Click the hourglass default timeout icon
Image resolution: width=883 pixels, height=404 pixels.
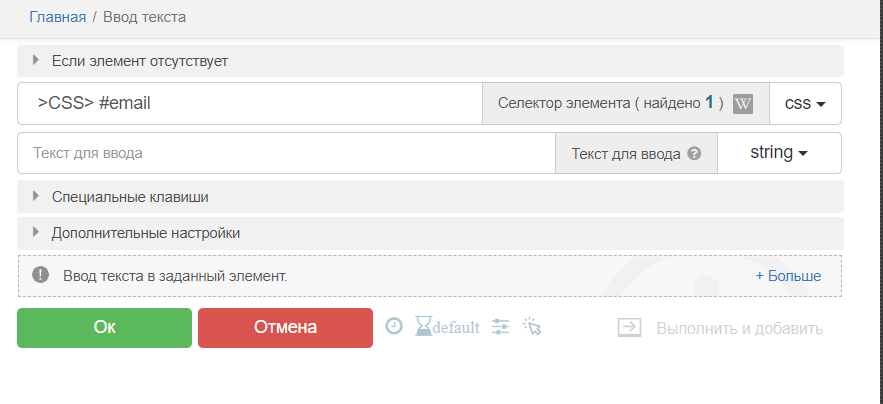click(x=426, y=327)
